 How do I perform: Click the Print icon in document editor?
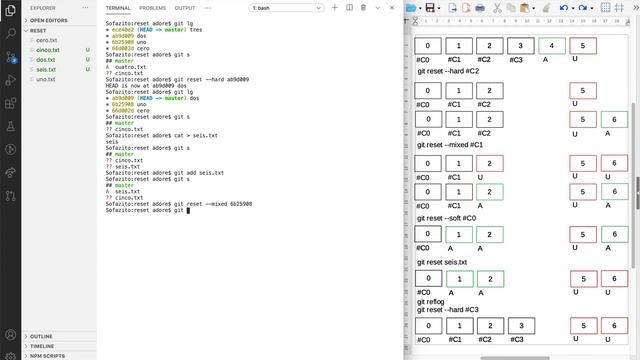480,8
